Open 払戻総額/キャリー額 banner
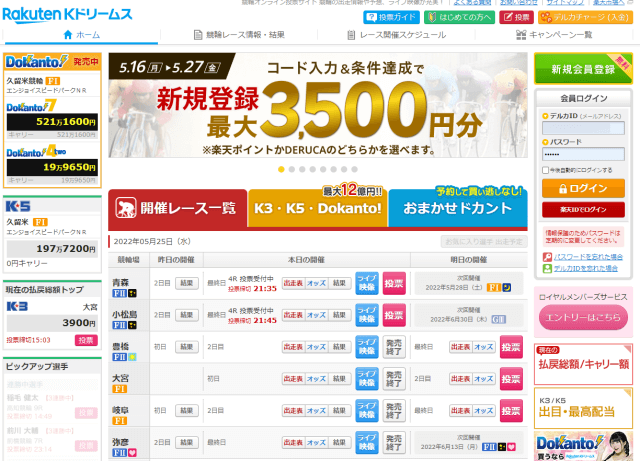 (583, 364)
